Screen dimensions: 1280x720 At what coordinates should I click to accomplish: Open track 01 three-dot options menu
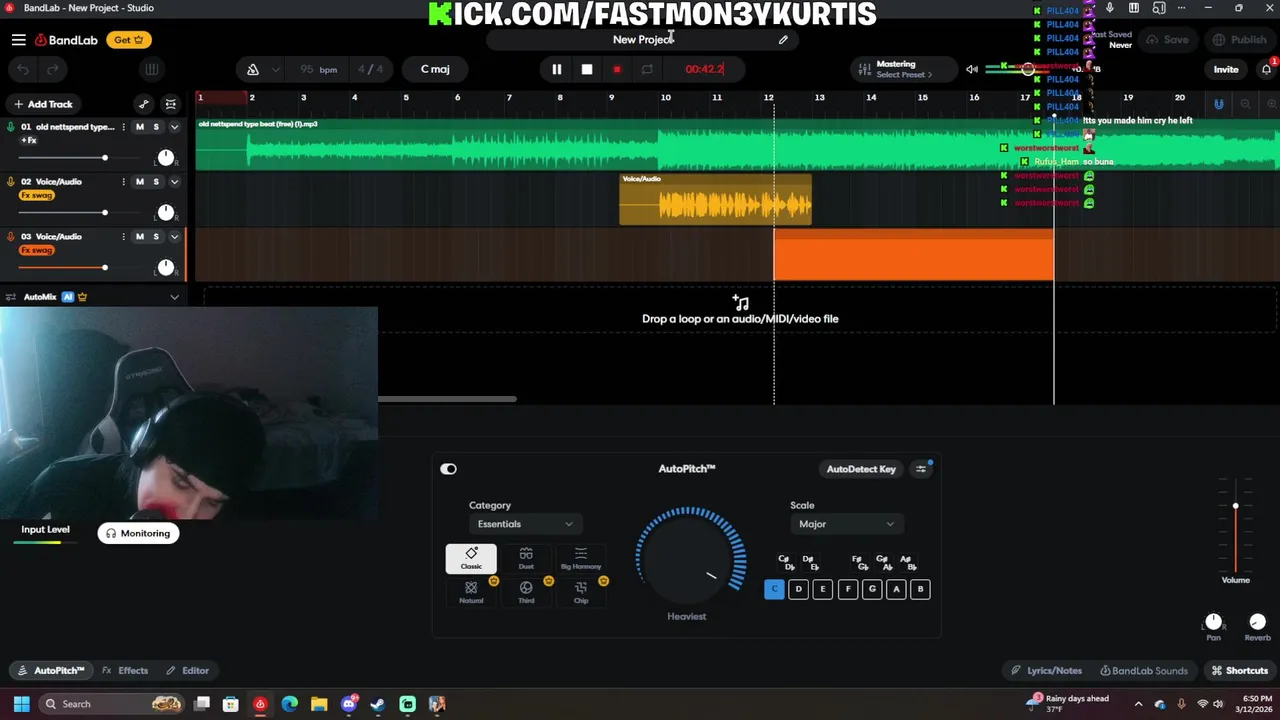coord(124,127)
